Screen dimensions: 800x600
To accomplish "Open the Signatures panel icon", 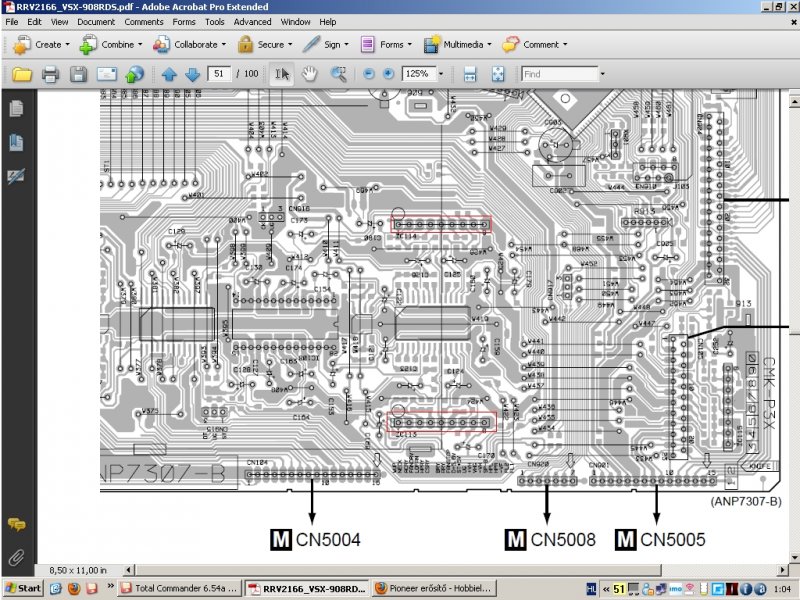I will 16,176.
